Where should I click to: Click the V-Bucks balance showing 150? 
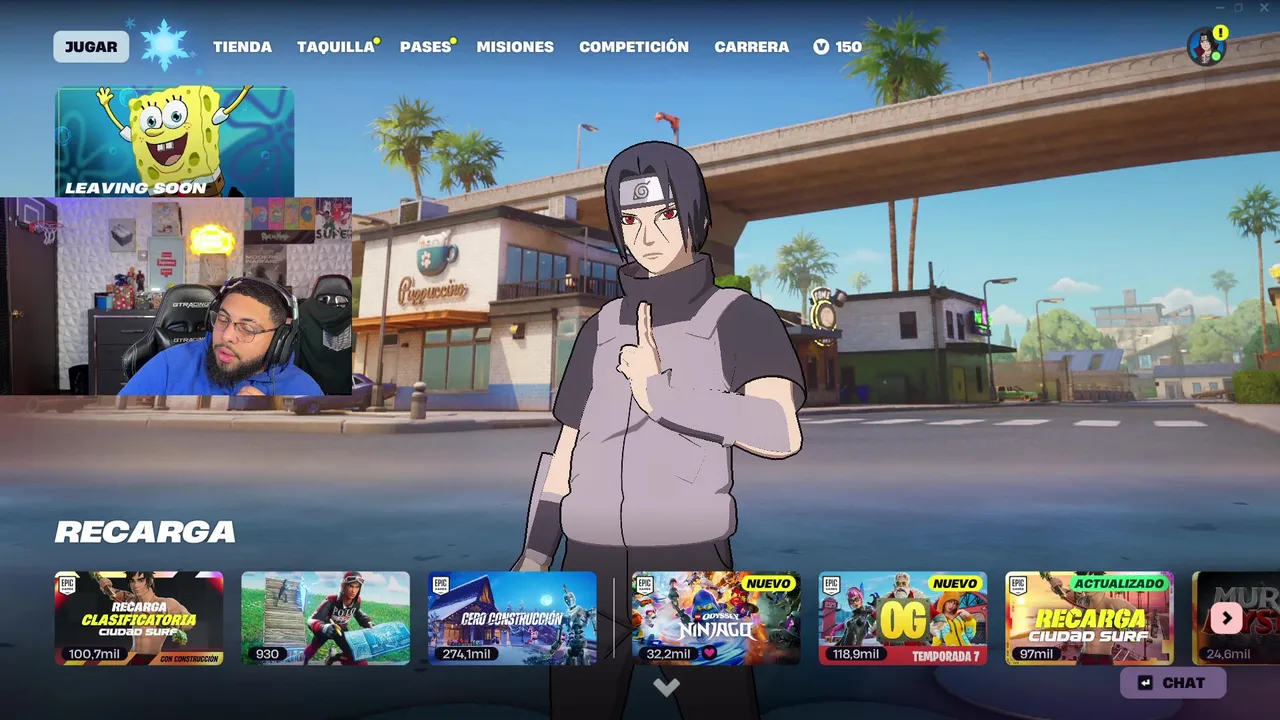pos(837,47)
